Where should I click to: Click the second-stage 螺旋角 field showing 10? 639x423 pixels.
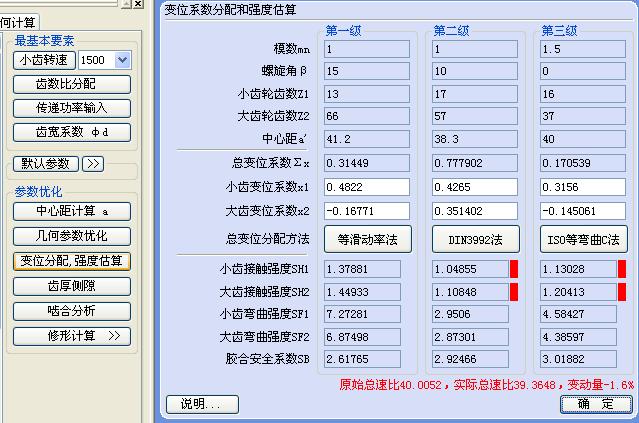(475, 71)
